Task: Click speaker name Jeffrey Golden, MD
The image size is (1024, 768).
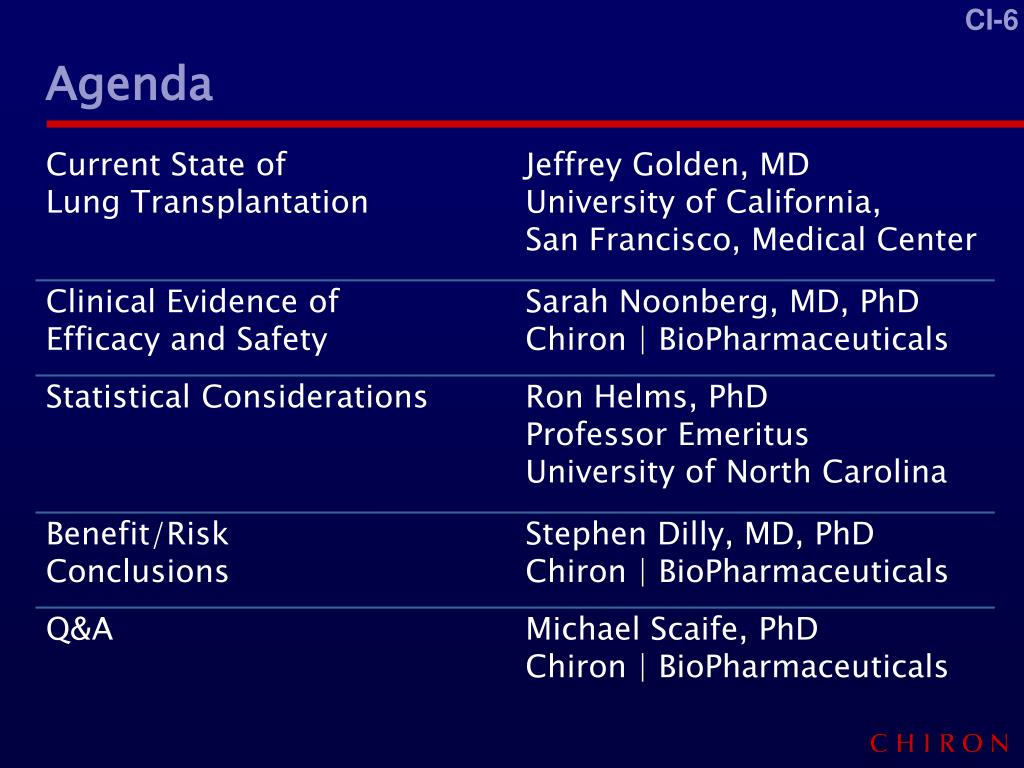Action: point(667,165)
